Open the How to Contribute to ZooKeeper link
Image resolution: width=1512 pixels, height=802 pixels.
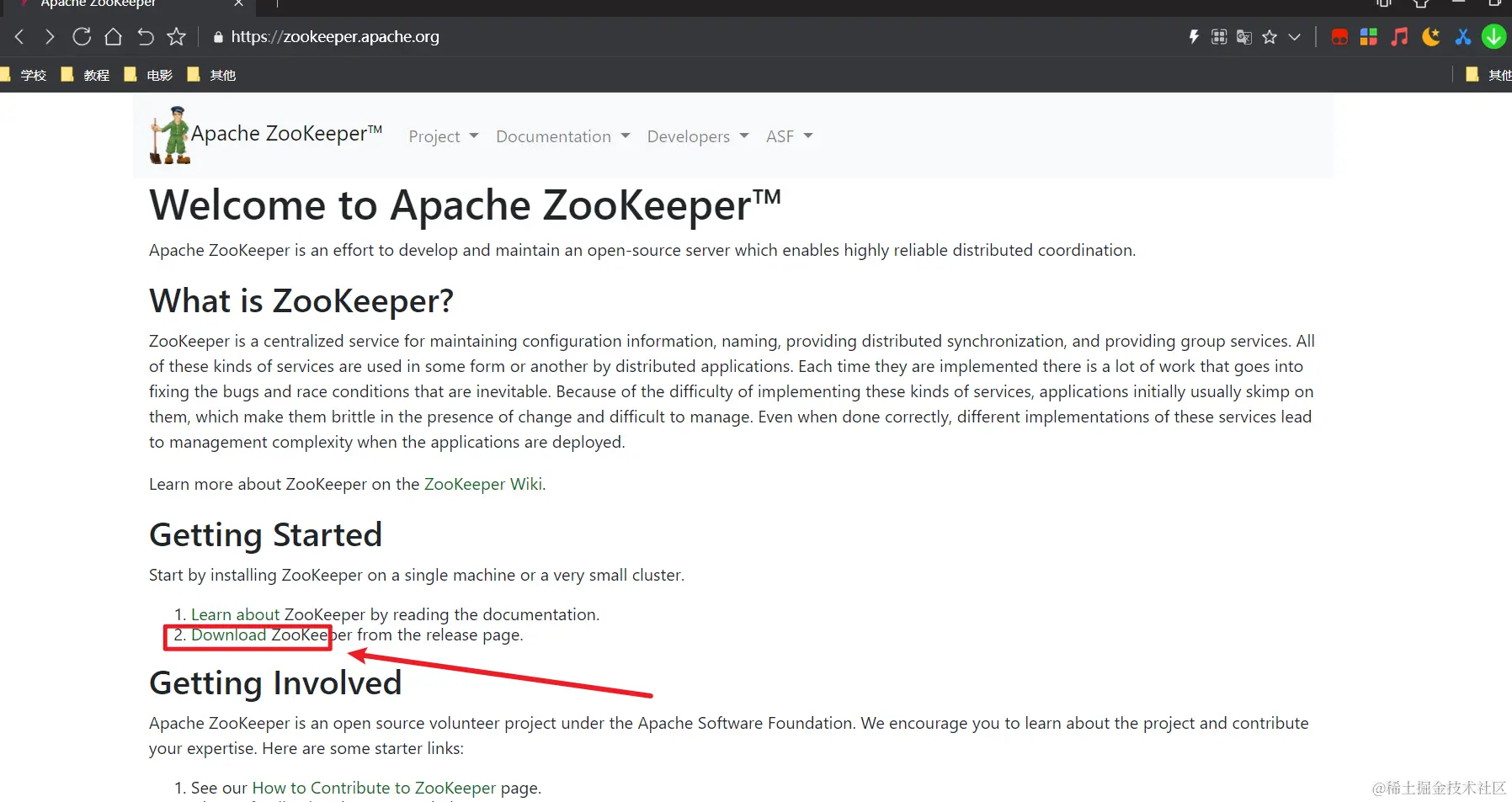[374, 788]
